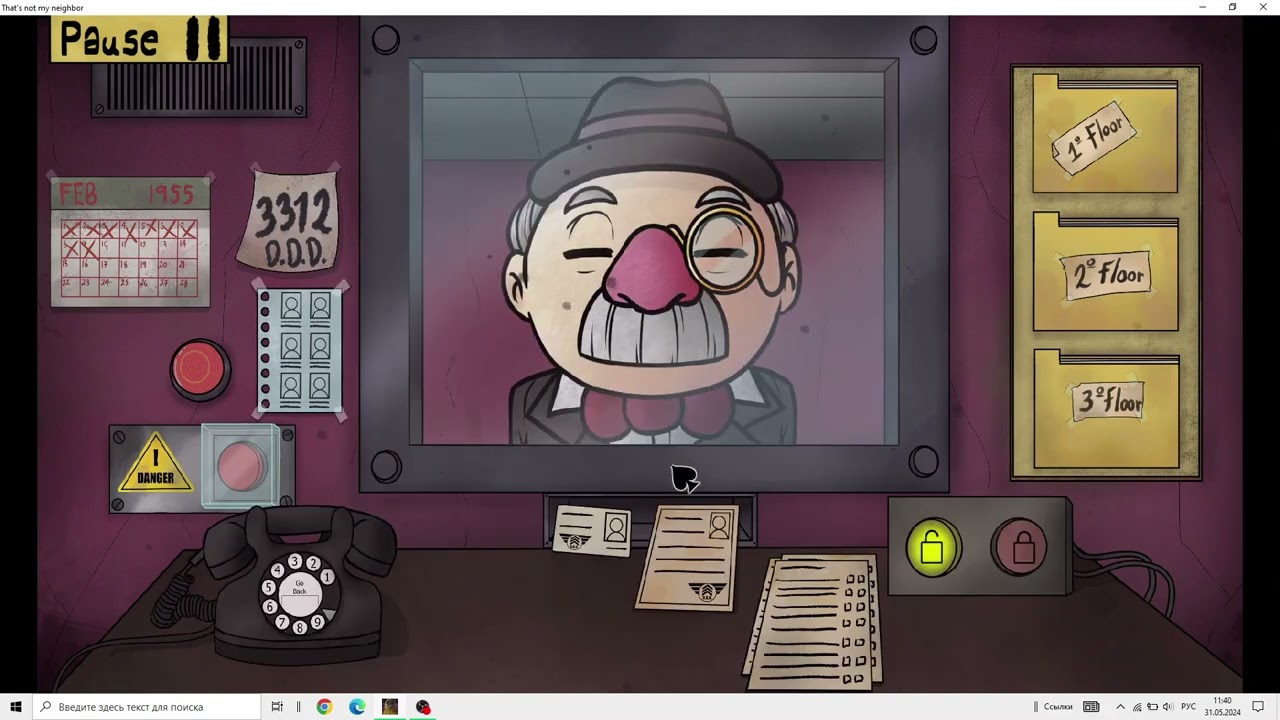Expand the hidden system tray icons chevron
The image size is (1280, 720).
[1120, 707]
